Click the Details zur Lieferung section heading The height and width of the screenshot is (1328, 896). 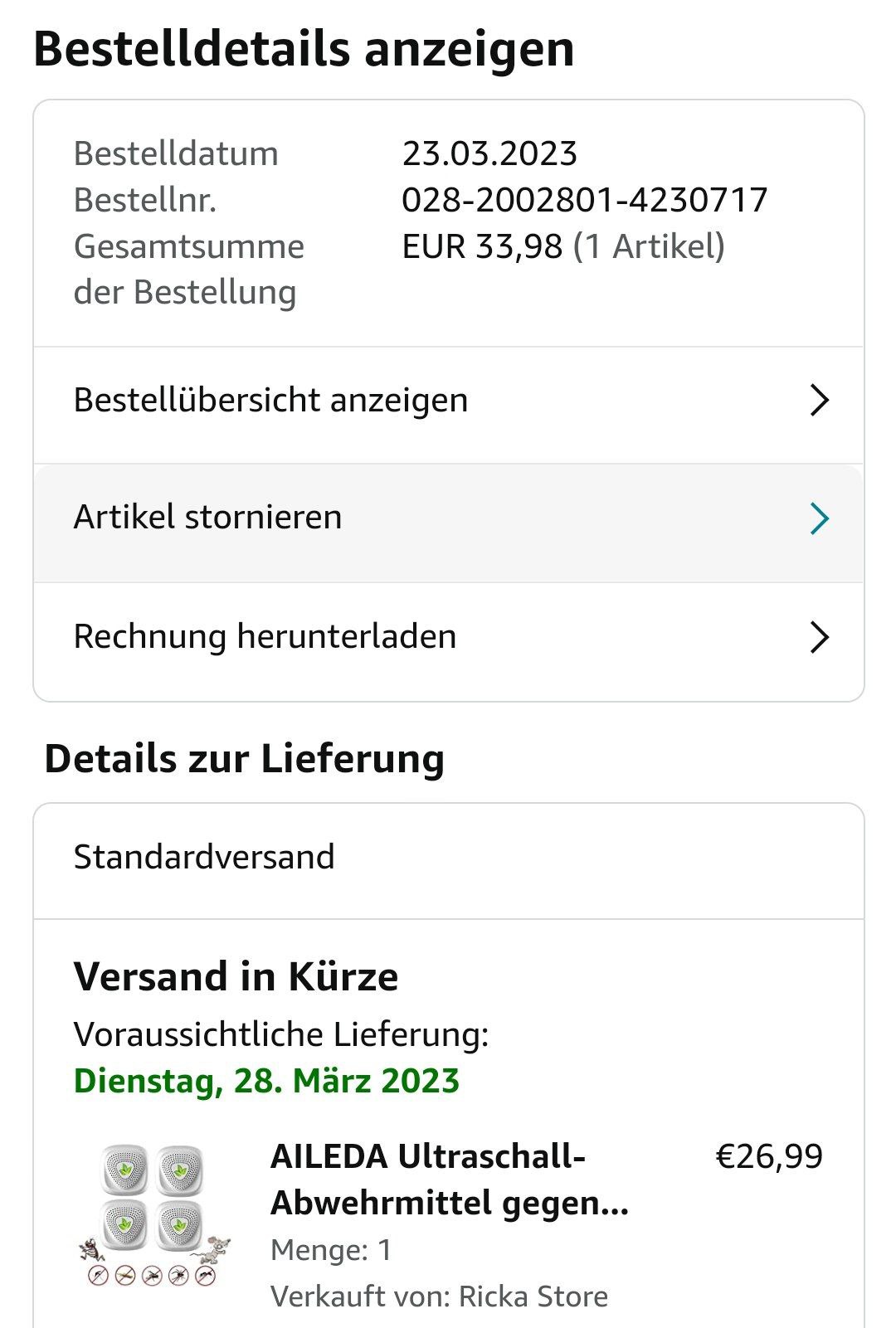click(x=244, y=759)
